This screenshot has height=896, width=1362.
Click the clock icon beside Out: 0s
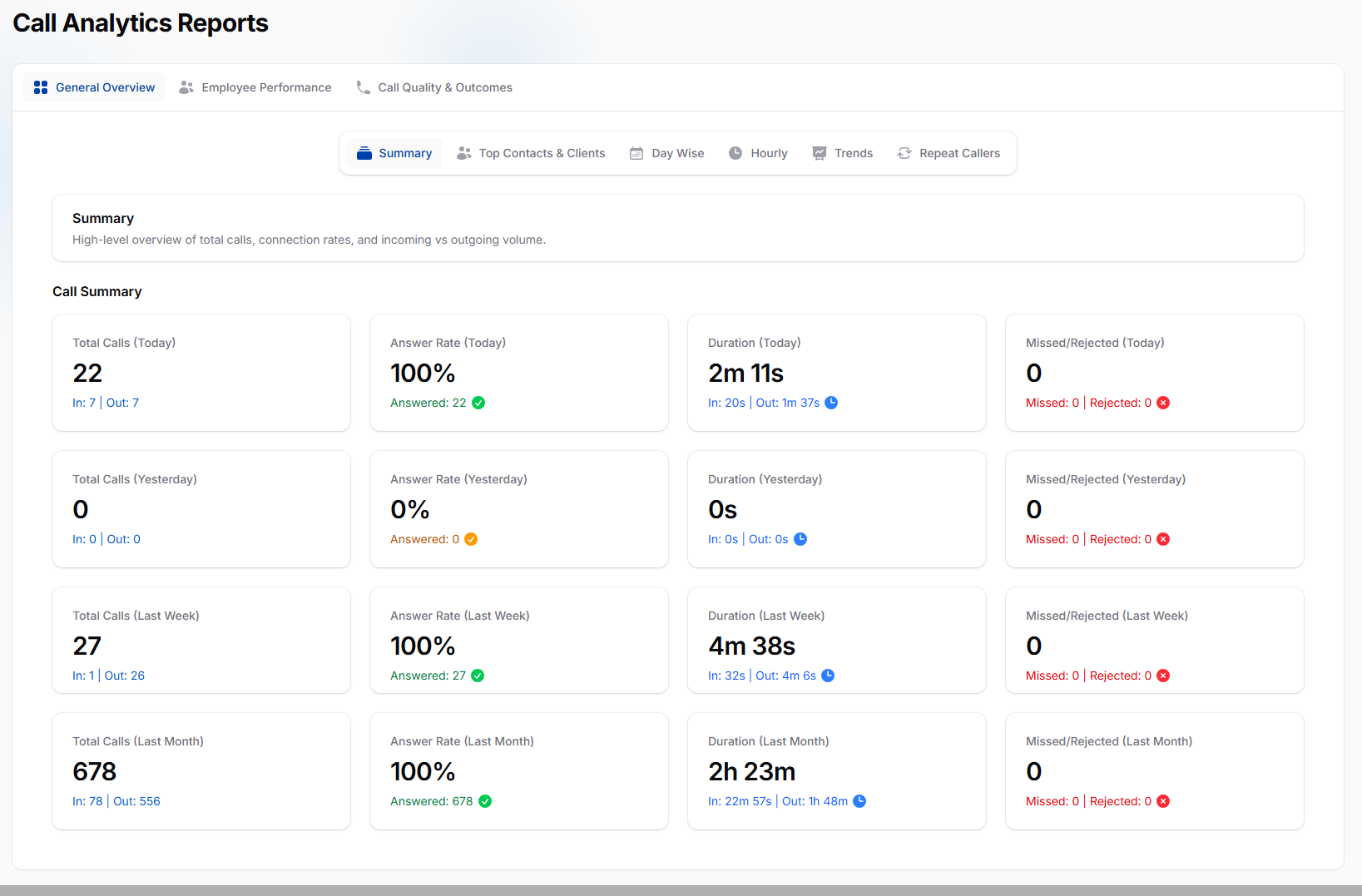(800, 539)
